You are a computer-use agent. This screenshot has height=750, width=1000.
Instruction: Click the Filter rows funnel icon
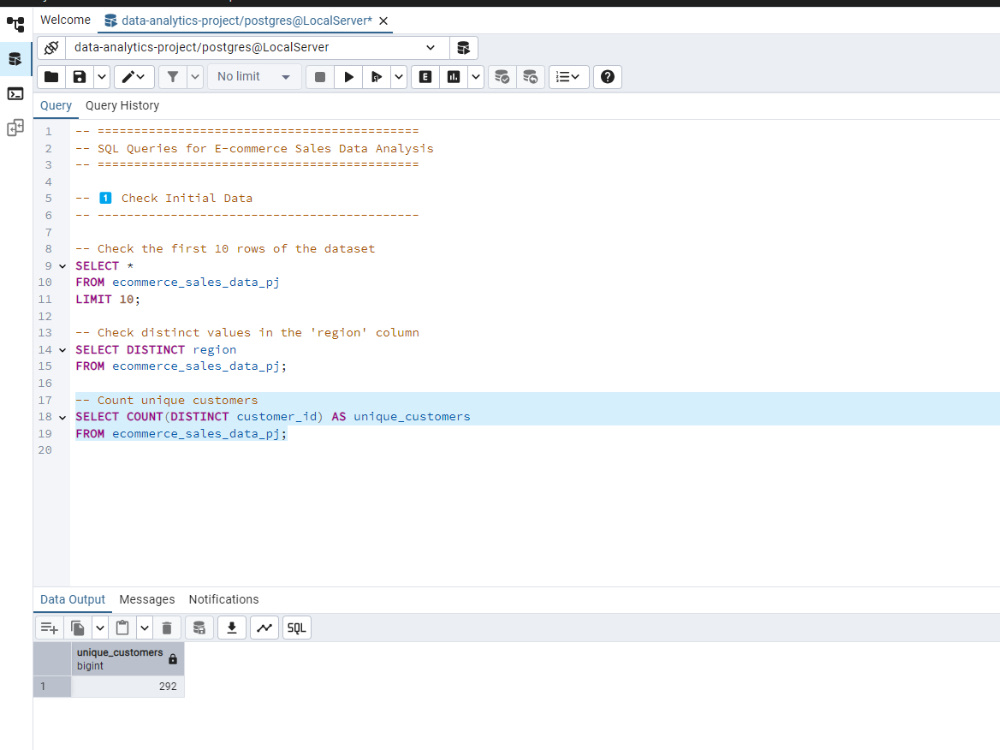pyautogui.click(x=173, y=77)
